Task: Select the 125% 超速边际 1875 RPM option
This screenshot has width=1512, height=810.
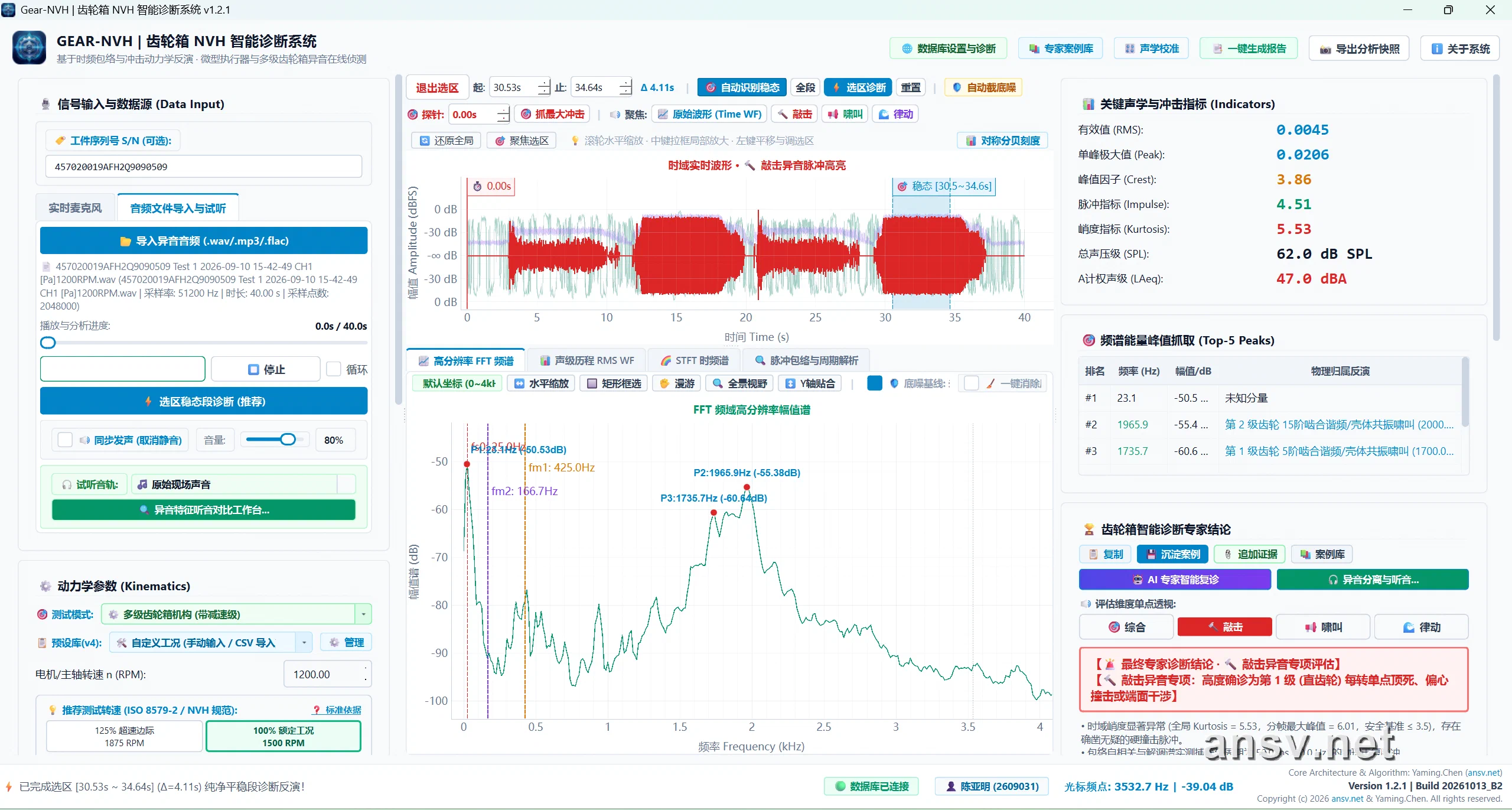Action: click(125, 736)
